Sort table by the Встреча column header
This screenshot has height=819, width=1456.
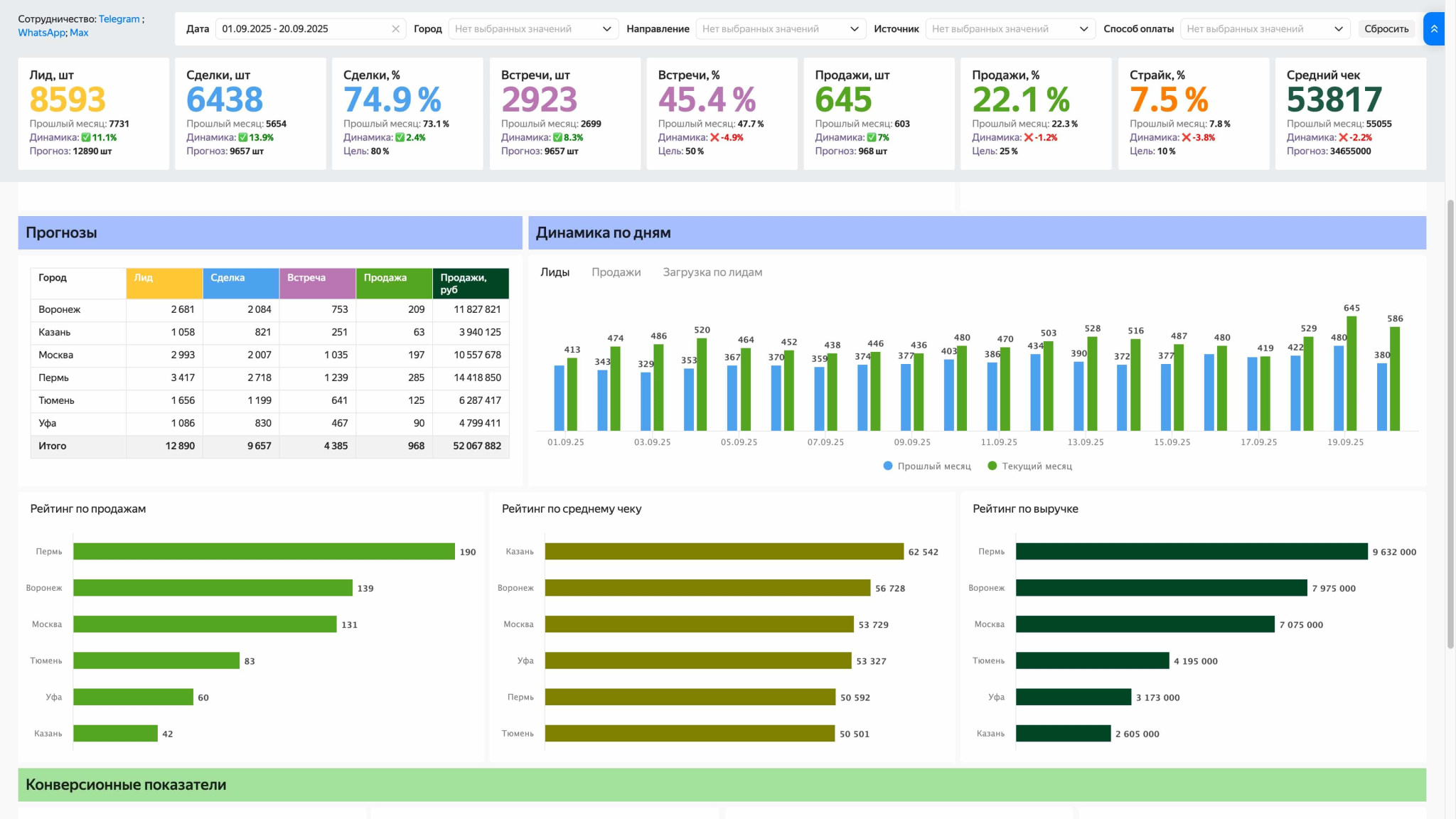pyautogui.click(x=318, y=284)
